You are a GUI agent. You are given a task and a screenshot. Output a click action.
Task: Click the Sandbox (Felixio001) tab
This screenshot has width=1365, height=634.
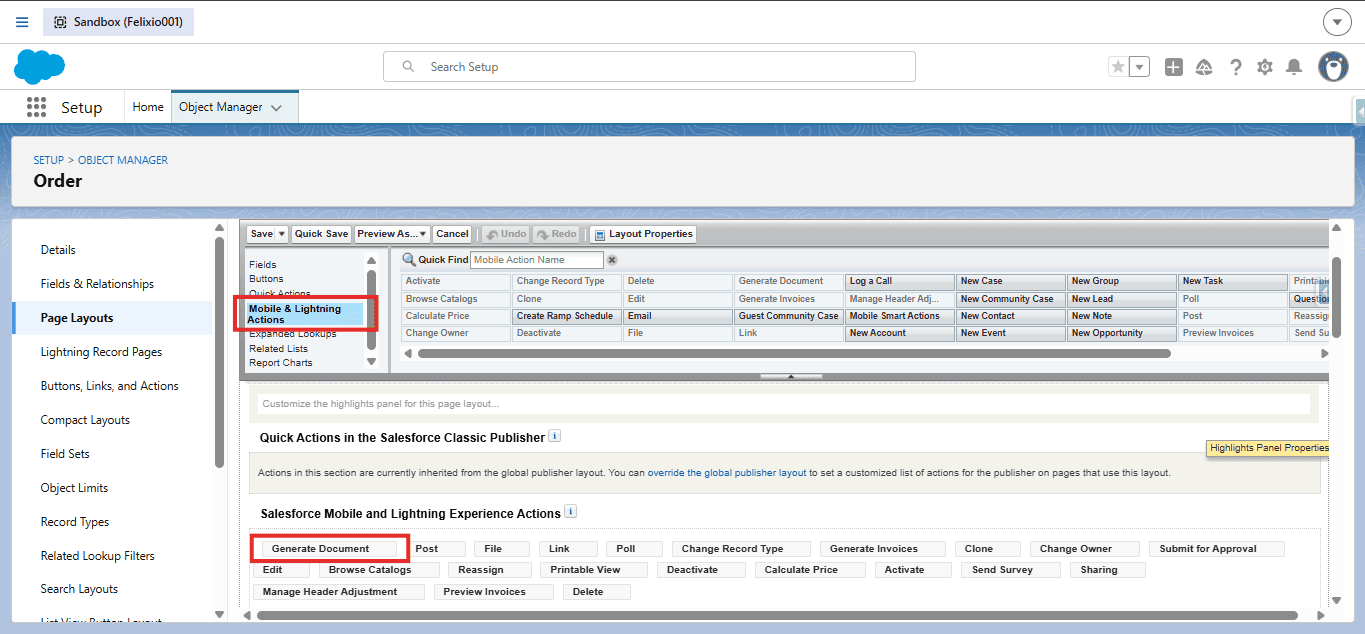point(118,22)
